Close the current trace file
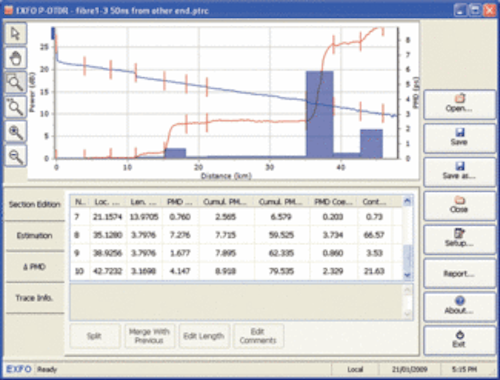Viewport: 500px width, 380px height. click(x=459, y=205)
